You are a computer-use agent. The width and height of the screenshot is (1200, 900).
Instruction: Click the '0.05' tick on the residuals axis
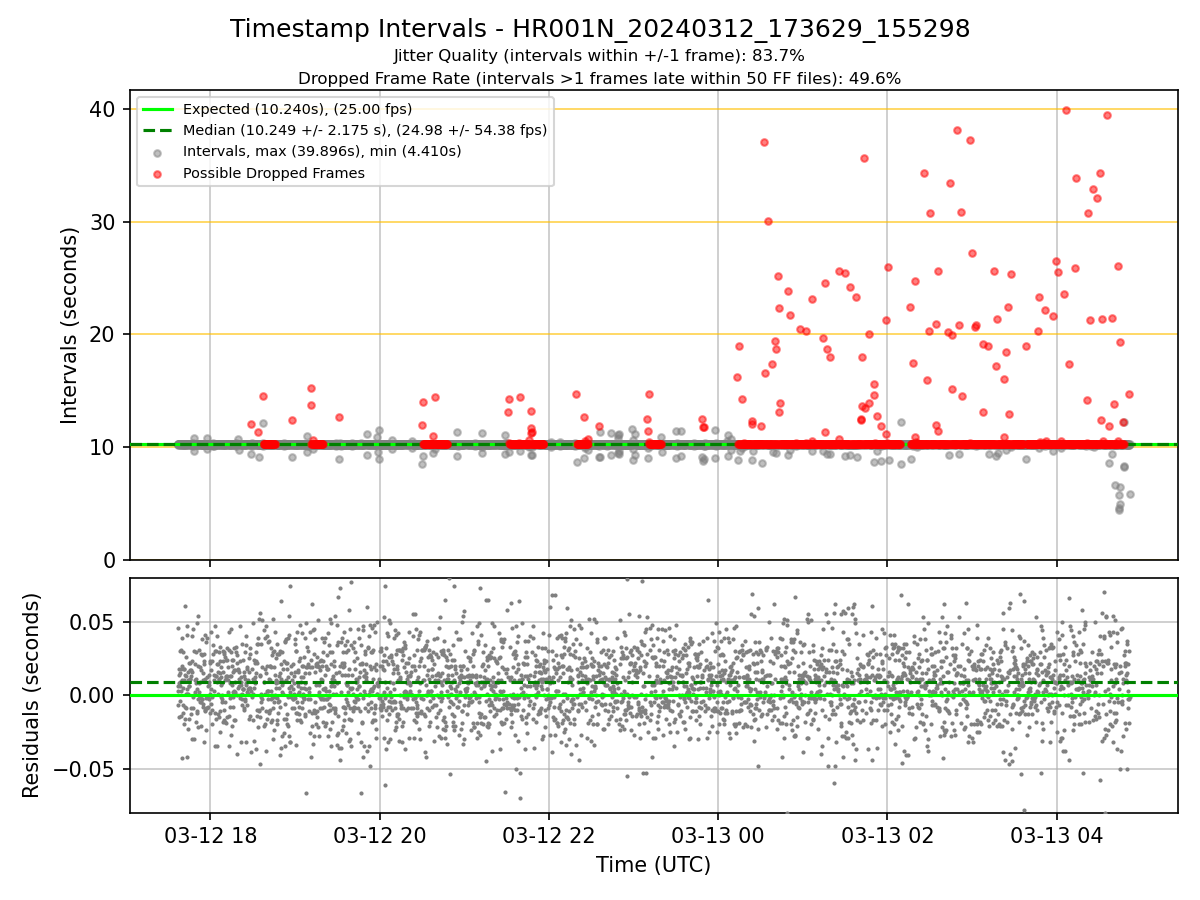pyautogui.click(x=96, y=622)
